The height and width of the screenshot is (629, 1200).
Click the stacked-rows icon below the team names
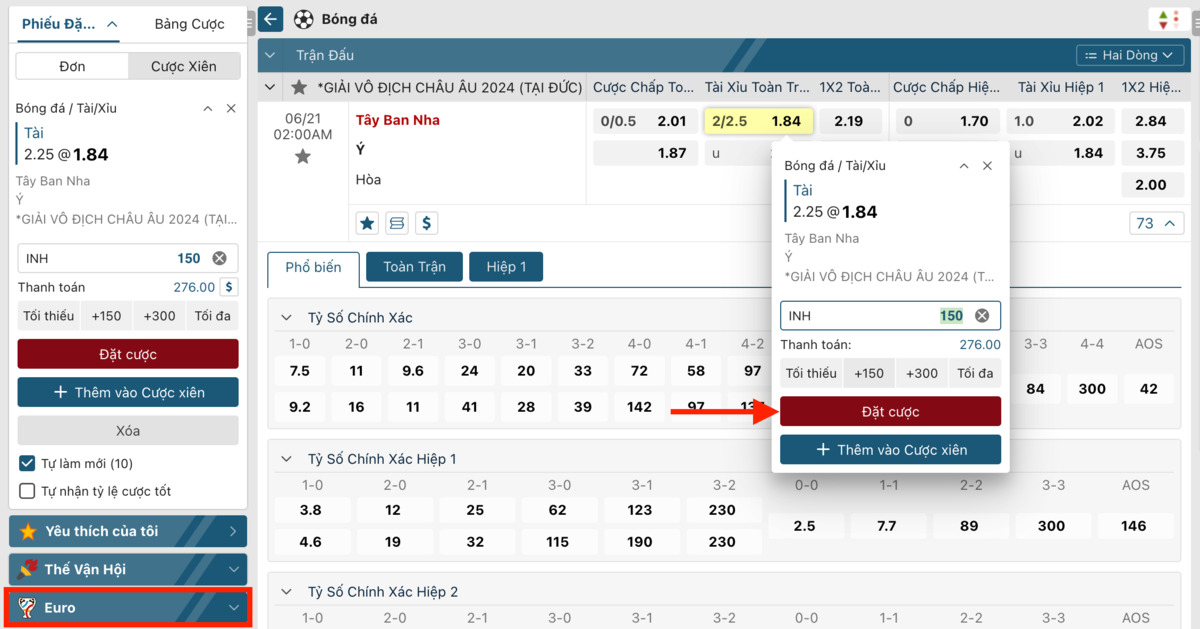397,223
